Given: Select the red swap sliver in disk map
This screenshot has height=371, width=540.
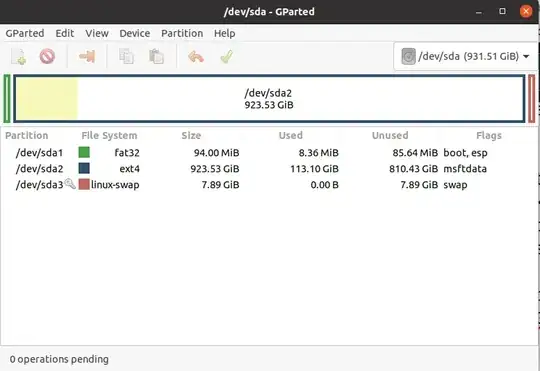Looking at the screenshot, I should (x=532, y=99).
